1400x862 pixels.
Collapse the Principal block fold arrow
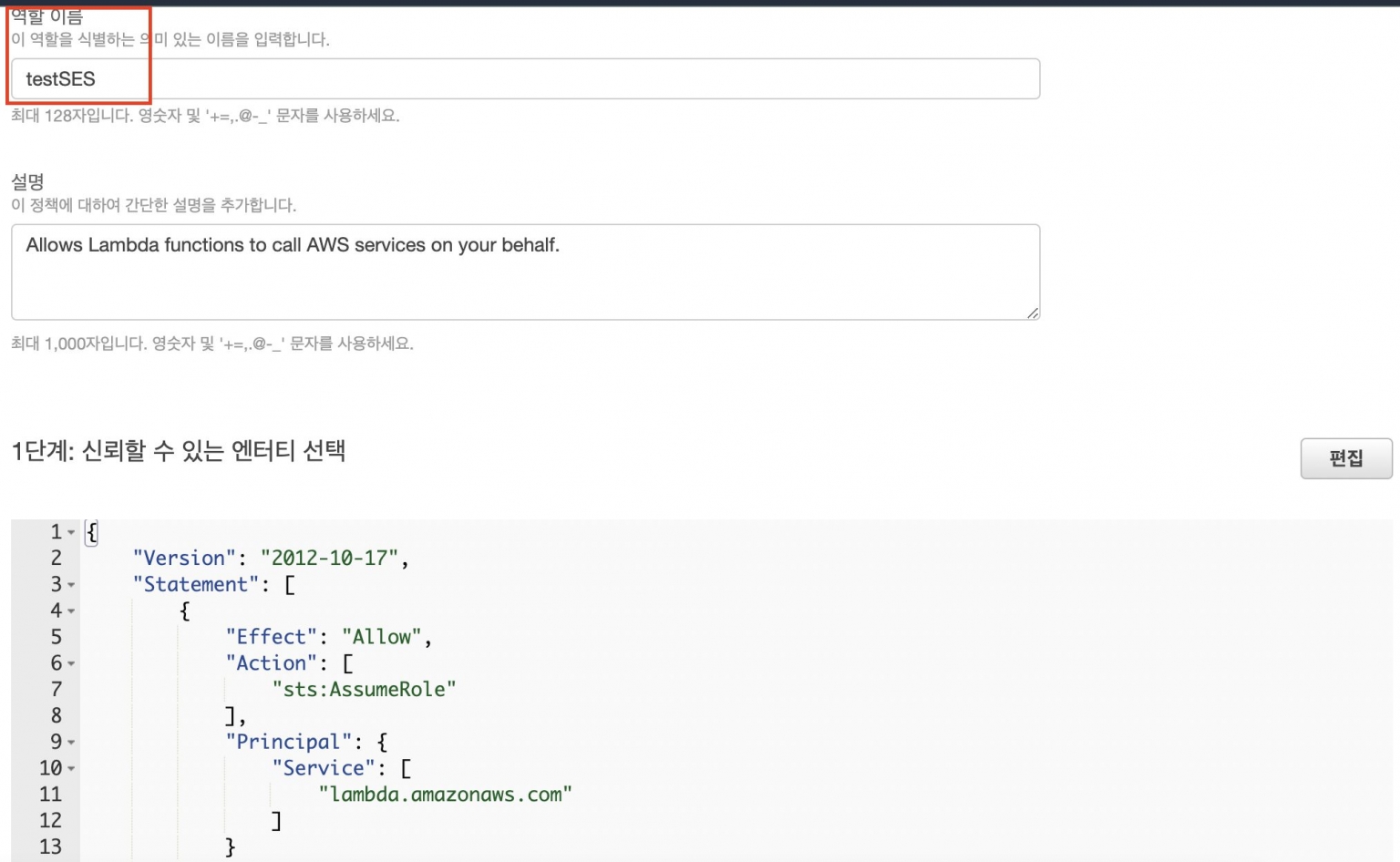tap(70, 742)
